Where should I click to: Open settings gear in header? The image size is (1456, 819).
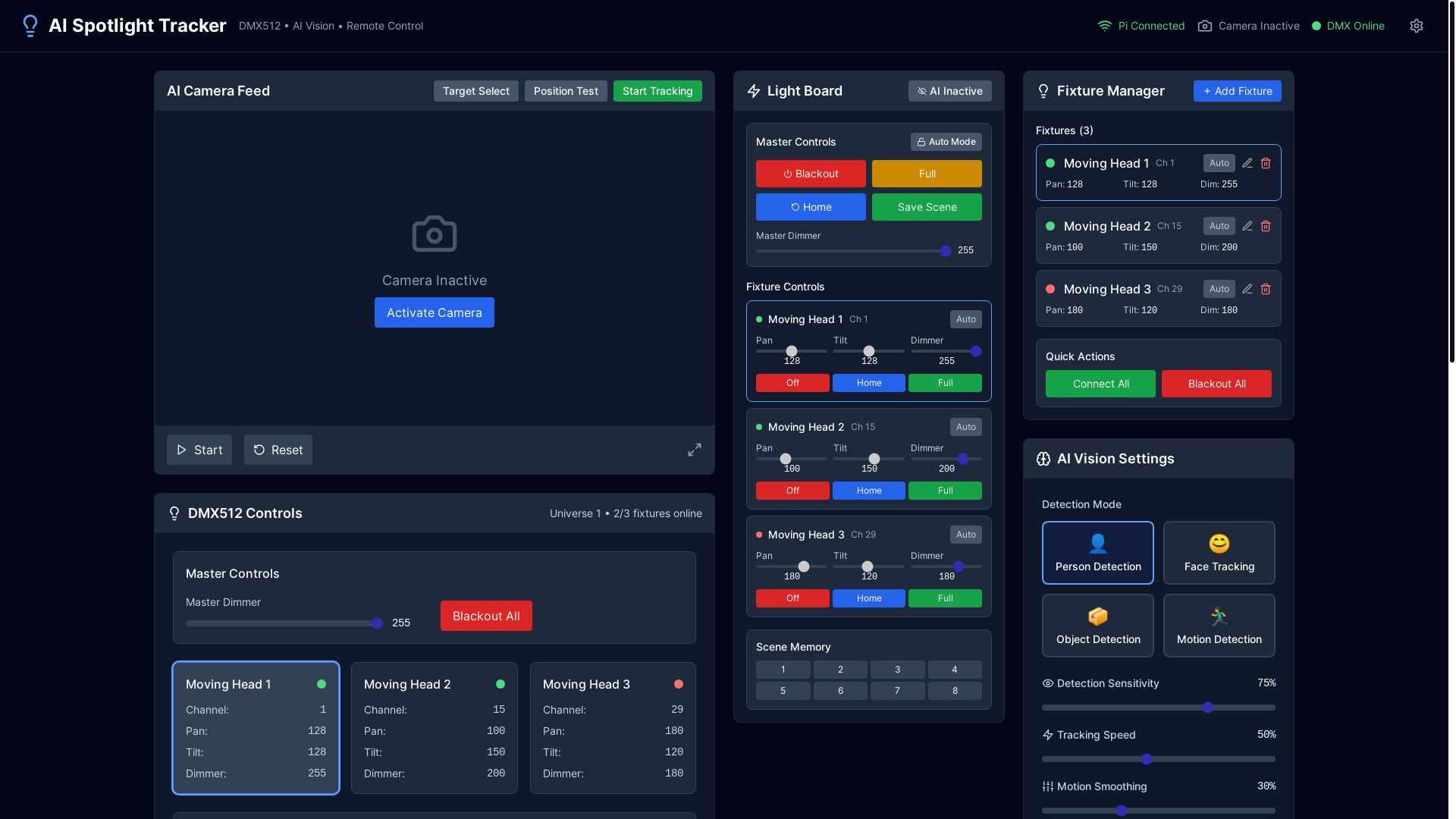click(x=1417, y=26)
